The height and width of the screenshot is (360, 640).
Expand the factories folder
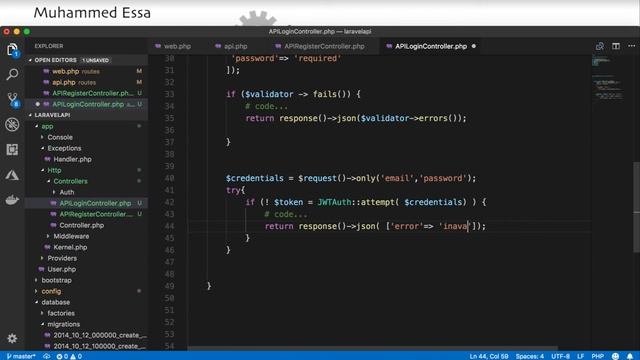(42, 313)
